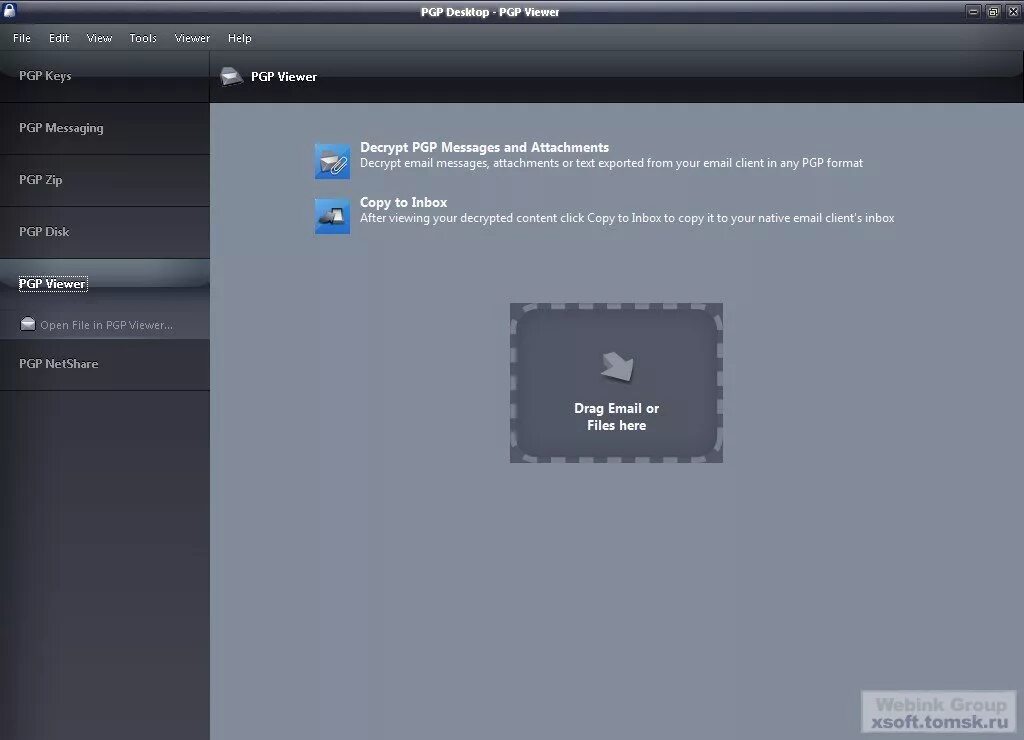Click the envelope icon beside Open File
The width and height of the screenshot is (1024, 740).
[27, 324]
